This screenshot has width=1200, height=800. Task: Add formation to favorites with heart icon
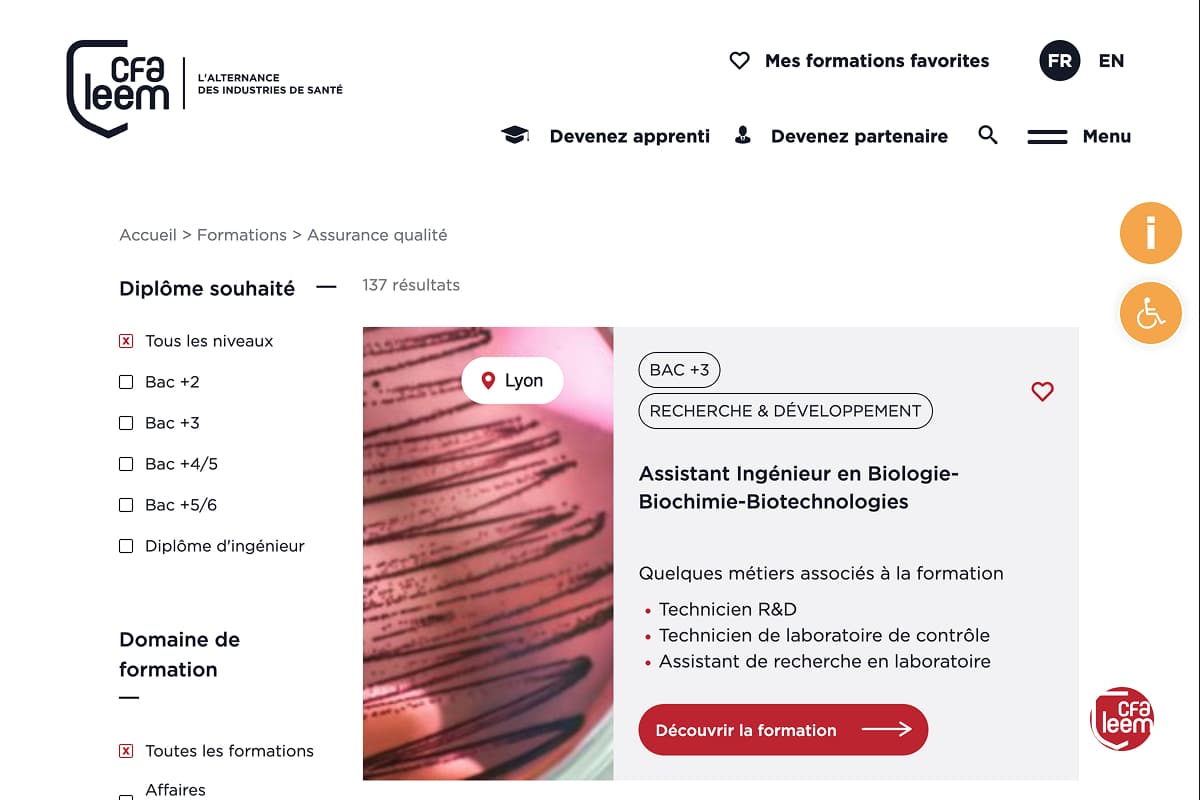1042,392
